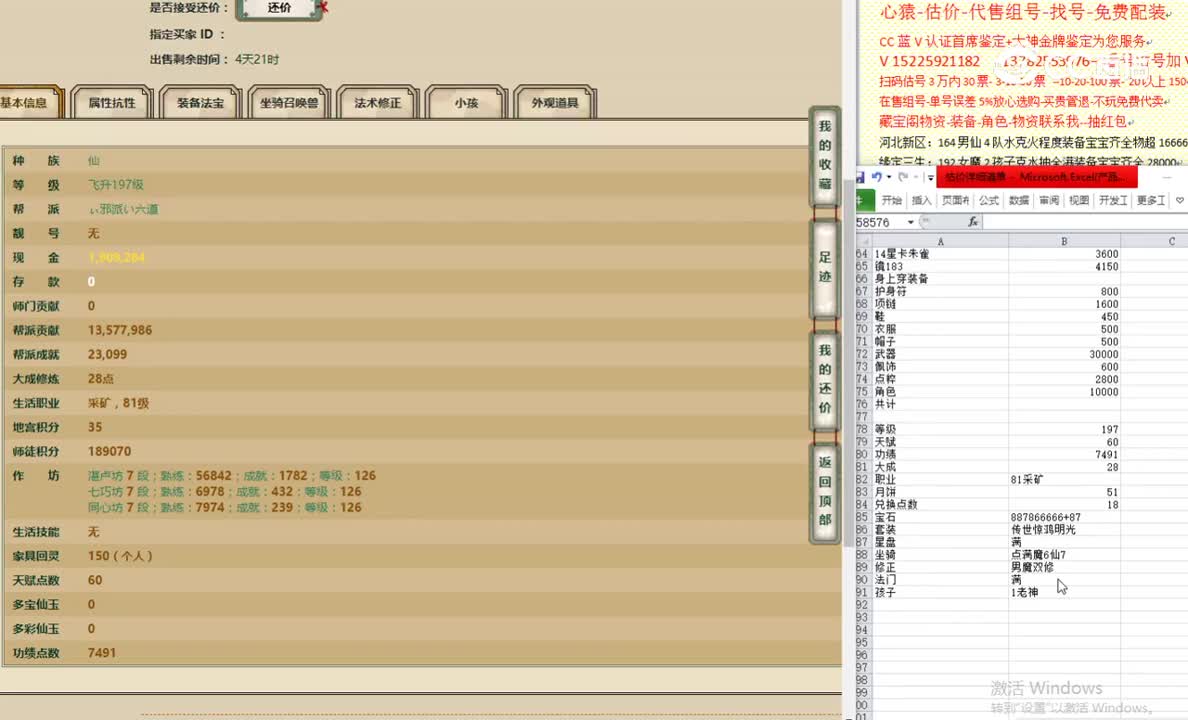Click the cell containing 14星卡朱雀
This screenshot has width=1188, height=720.
pyautogui.click(x=940, y=254)
